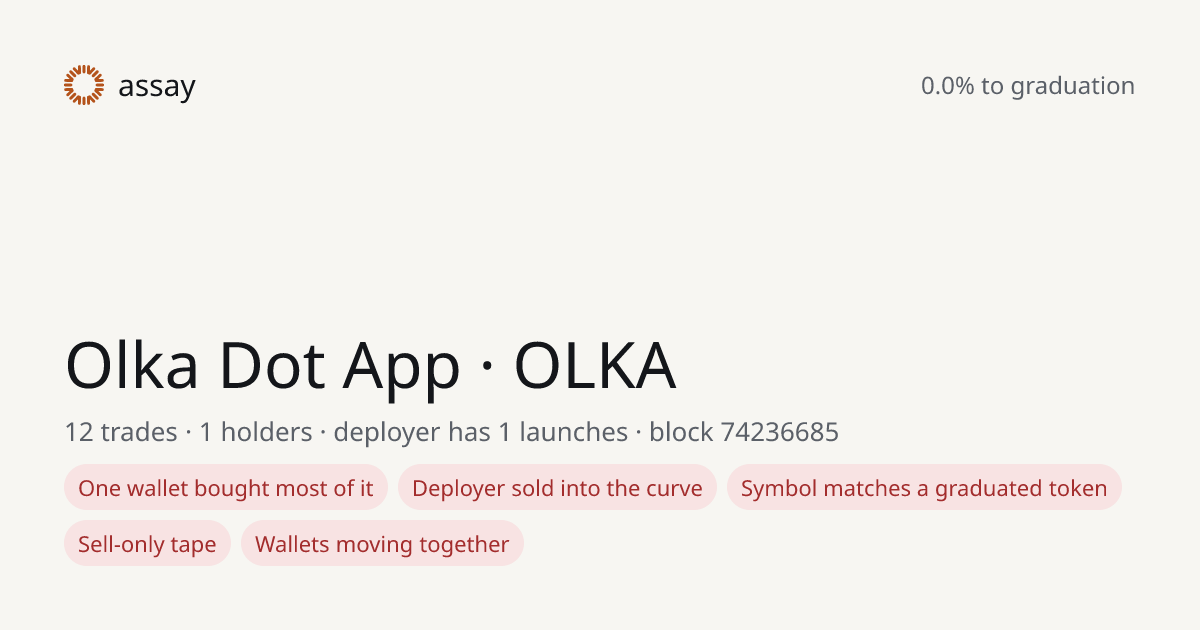Image resolution: width=1200 pixels, height=630 pixels.
Task: Click the word App in the heading
Action: point(401,367)
